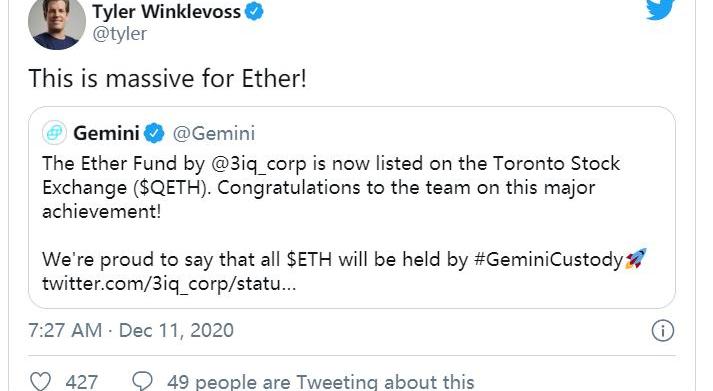Screen dimensions: 713x391
Task: Like the tweet with heart icon
Action: tap(40, 381)
